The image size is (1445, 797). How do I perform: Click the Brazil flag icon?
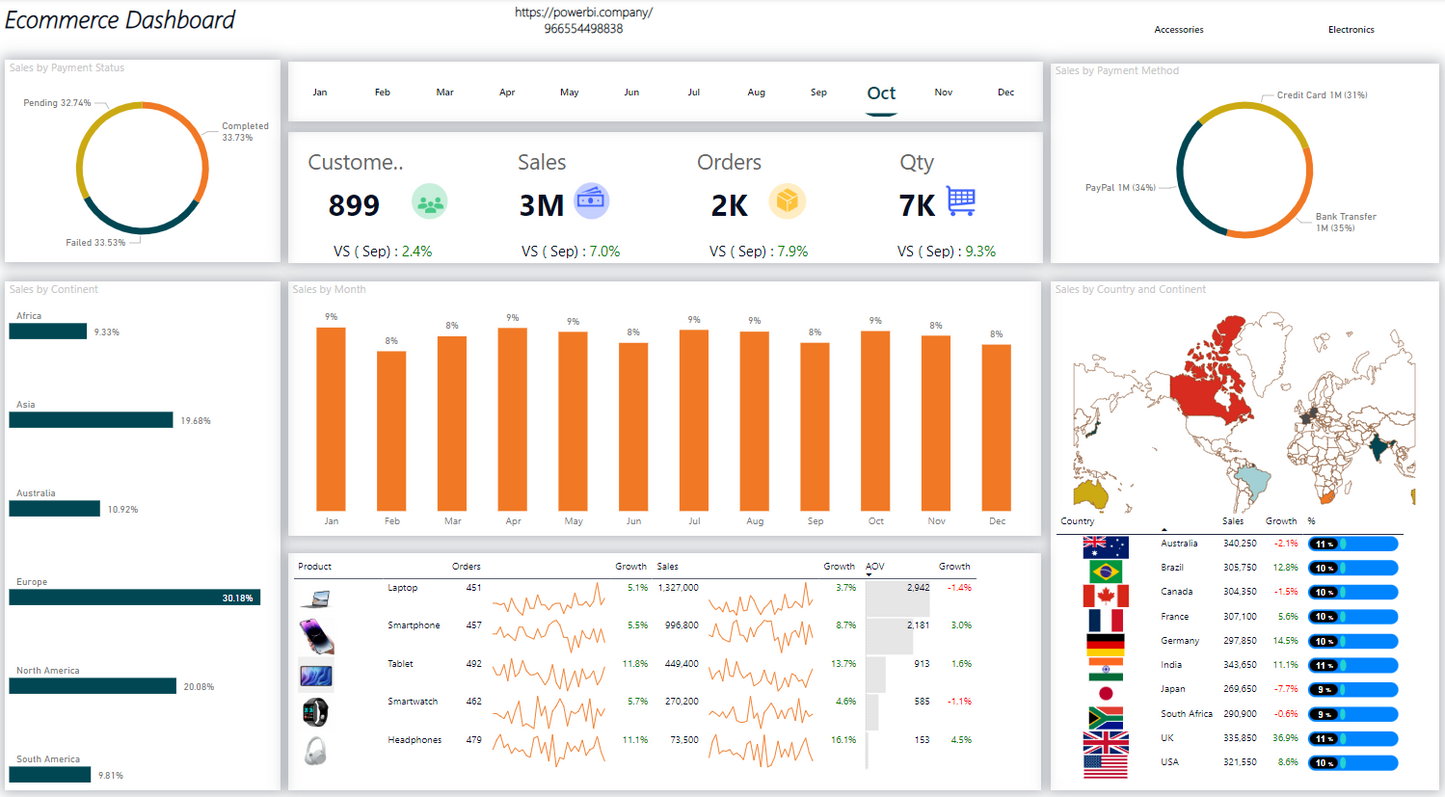[1105, 571]
